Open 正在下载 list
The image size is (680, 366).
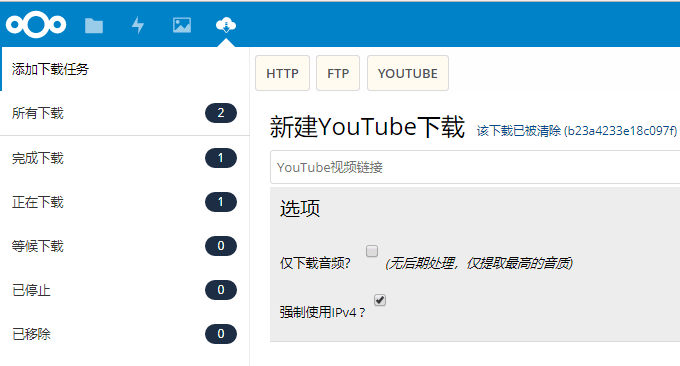point(125,202)
